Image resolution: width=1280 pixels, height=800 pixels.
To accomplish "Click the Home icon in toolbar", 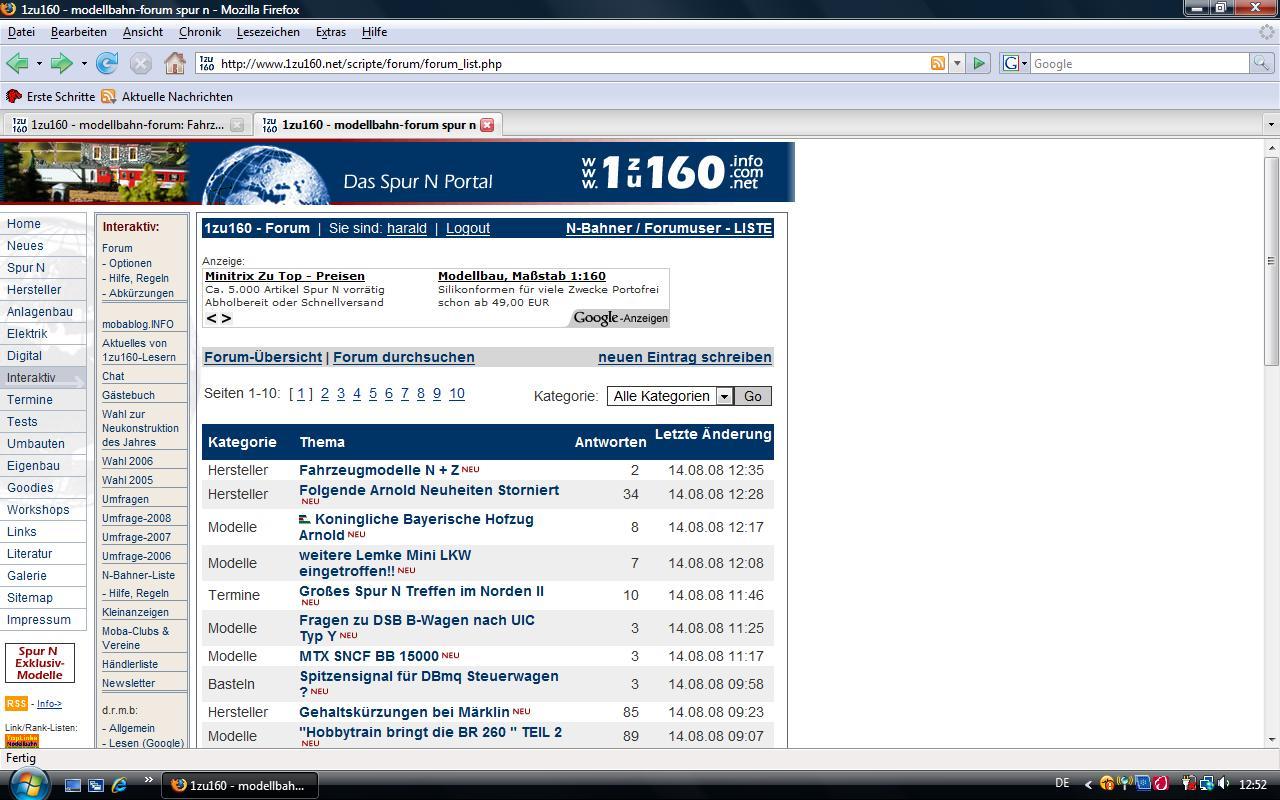I will click(175, 63).
